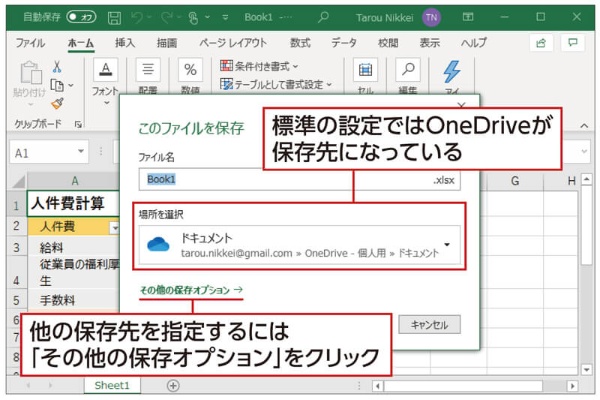Screen dimensions: 600x400
Task: Select column A header
Action: [x=75, y=181]
